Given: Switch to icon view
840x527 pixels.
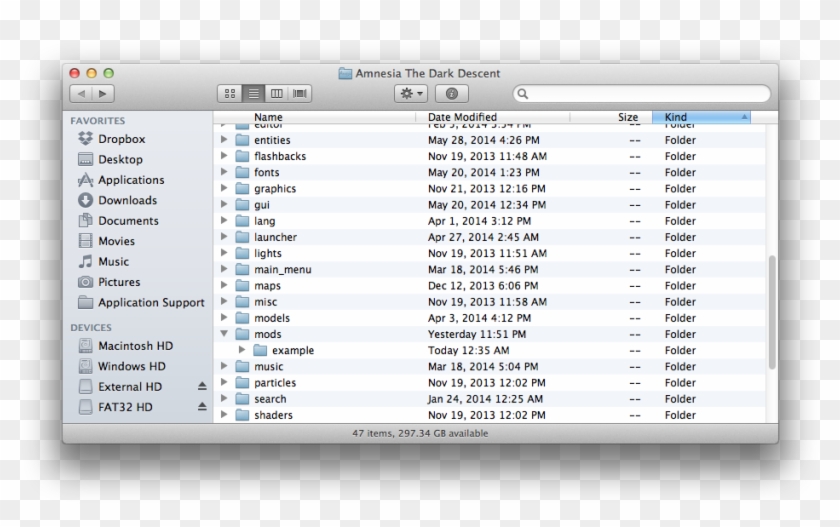Looking at the screenshot, I should 230,94.
